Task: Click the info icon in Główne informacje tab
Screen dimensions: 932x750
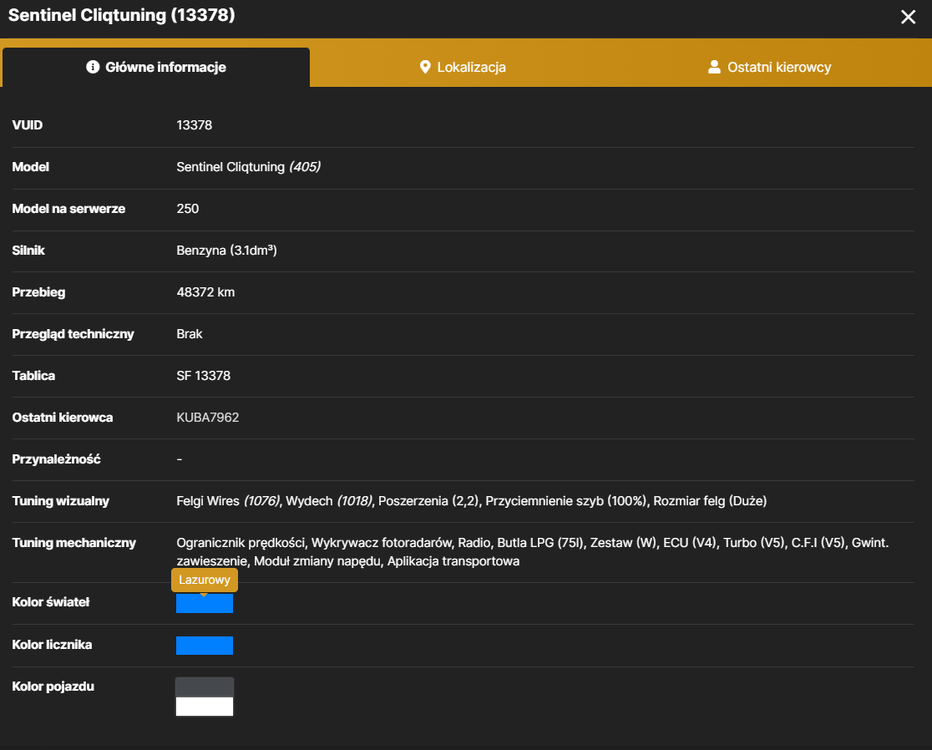Action: point(93,67)
